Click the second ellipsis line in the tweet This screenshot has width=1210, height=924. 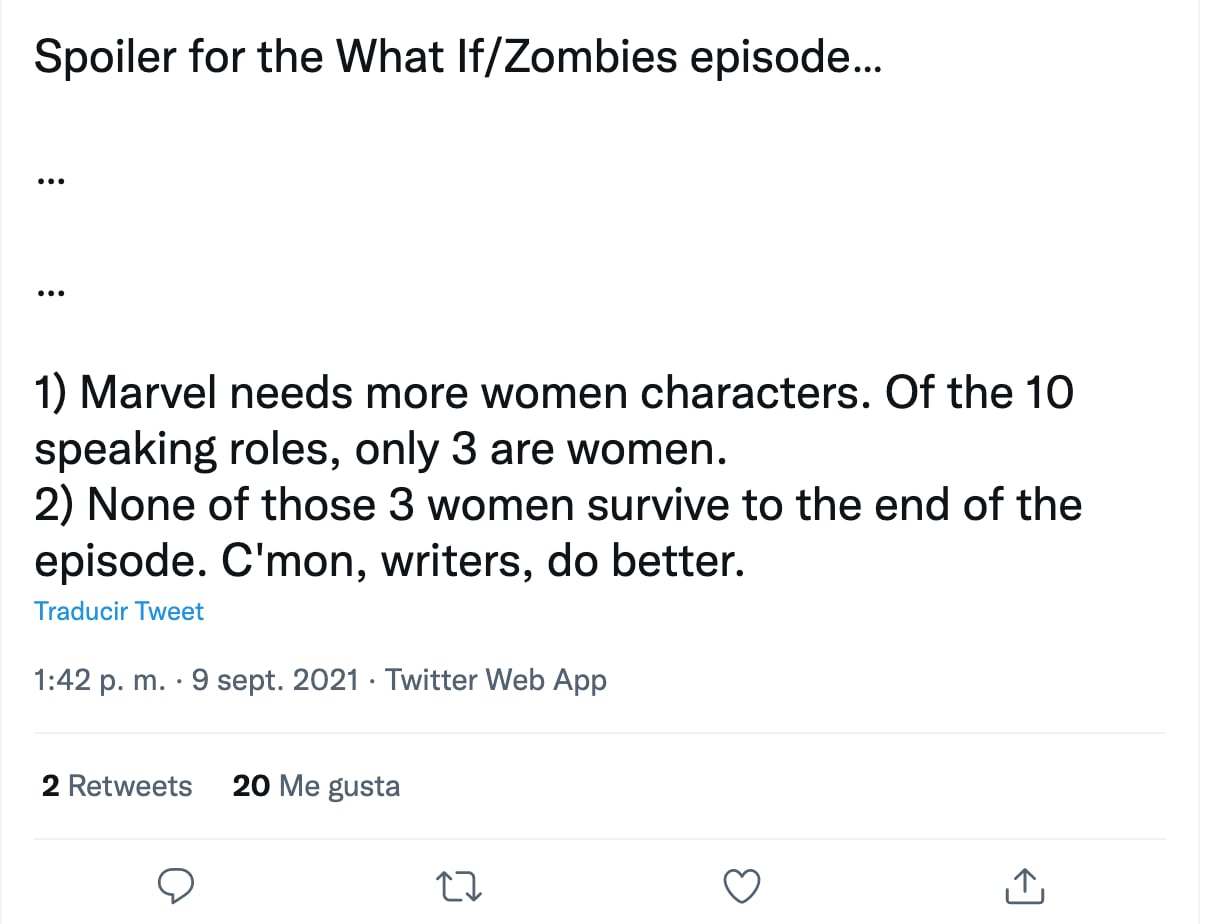[50, 294]
